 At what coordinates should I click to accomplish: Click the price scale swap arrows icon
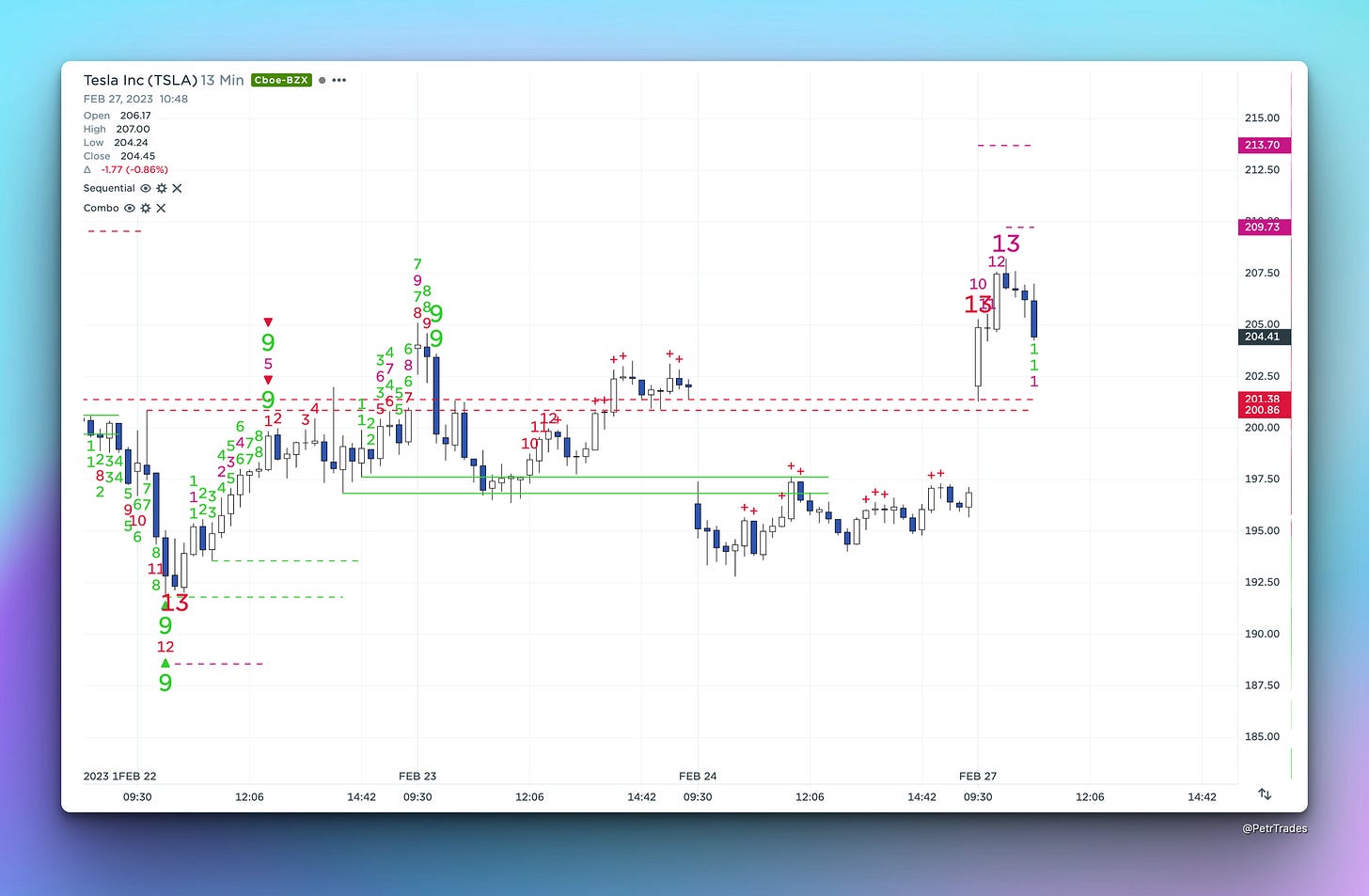[x=1265, y=794]
